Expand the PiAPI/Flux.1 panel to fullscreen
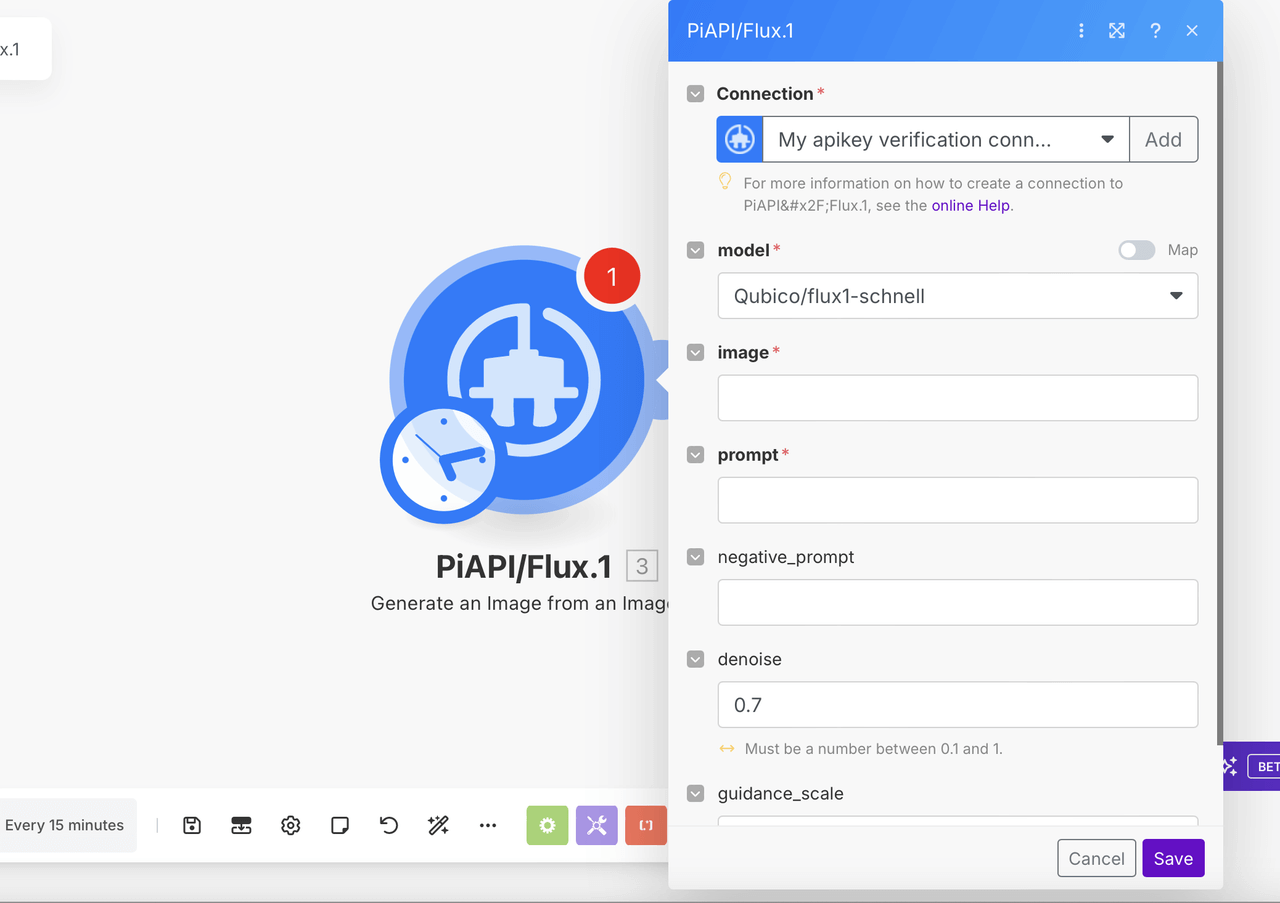Image resolution: width=1280 pixels, height=903 pixels. [x=1117, y=30]
